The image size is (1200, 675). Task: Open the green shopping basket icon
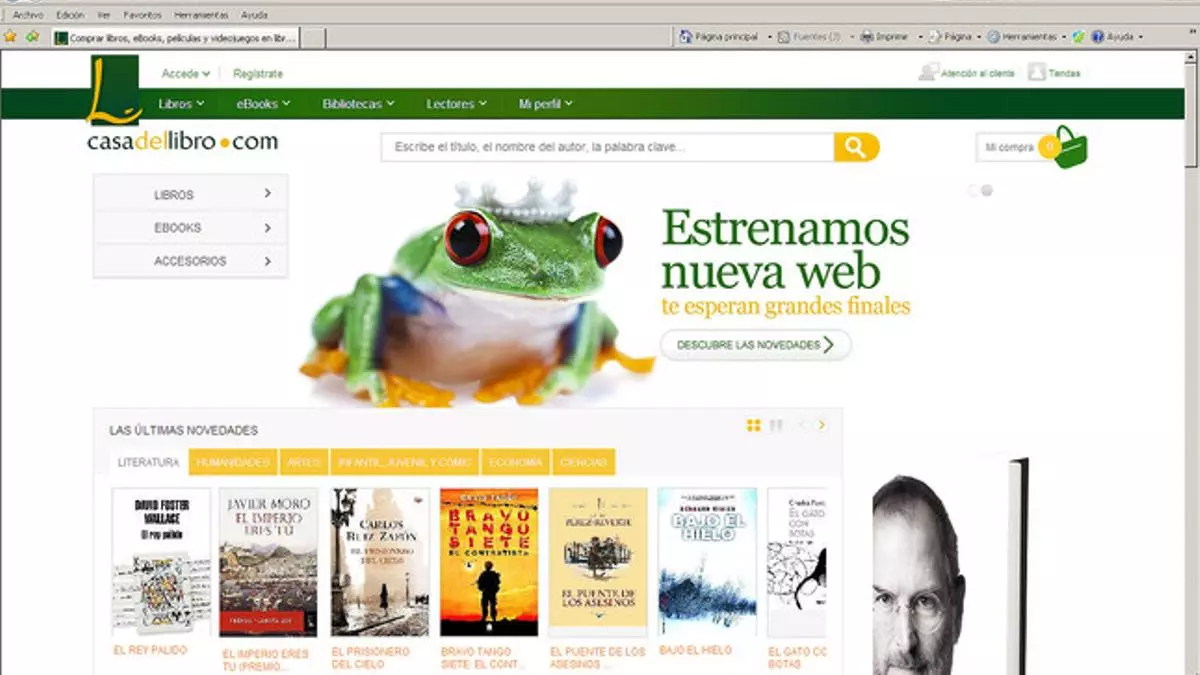coord(1069,148)
